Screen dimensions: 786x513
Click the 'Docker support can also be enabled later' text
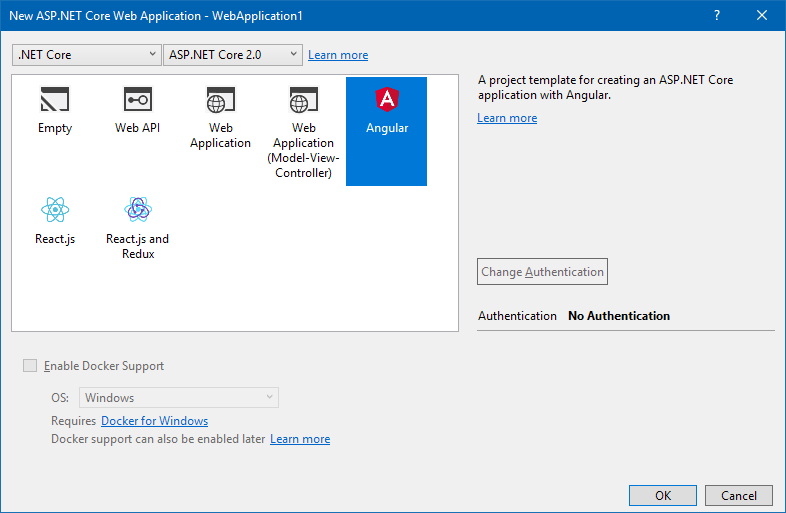pos(158,439)
